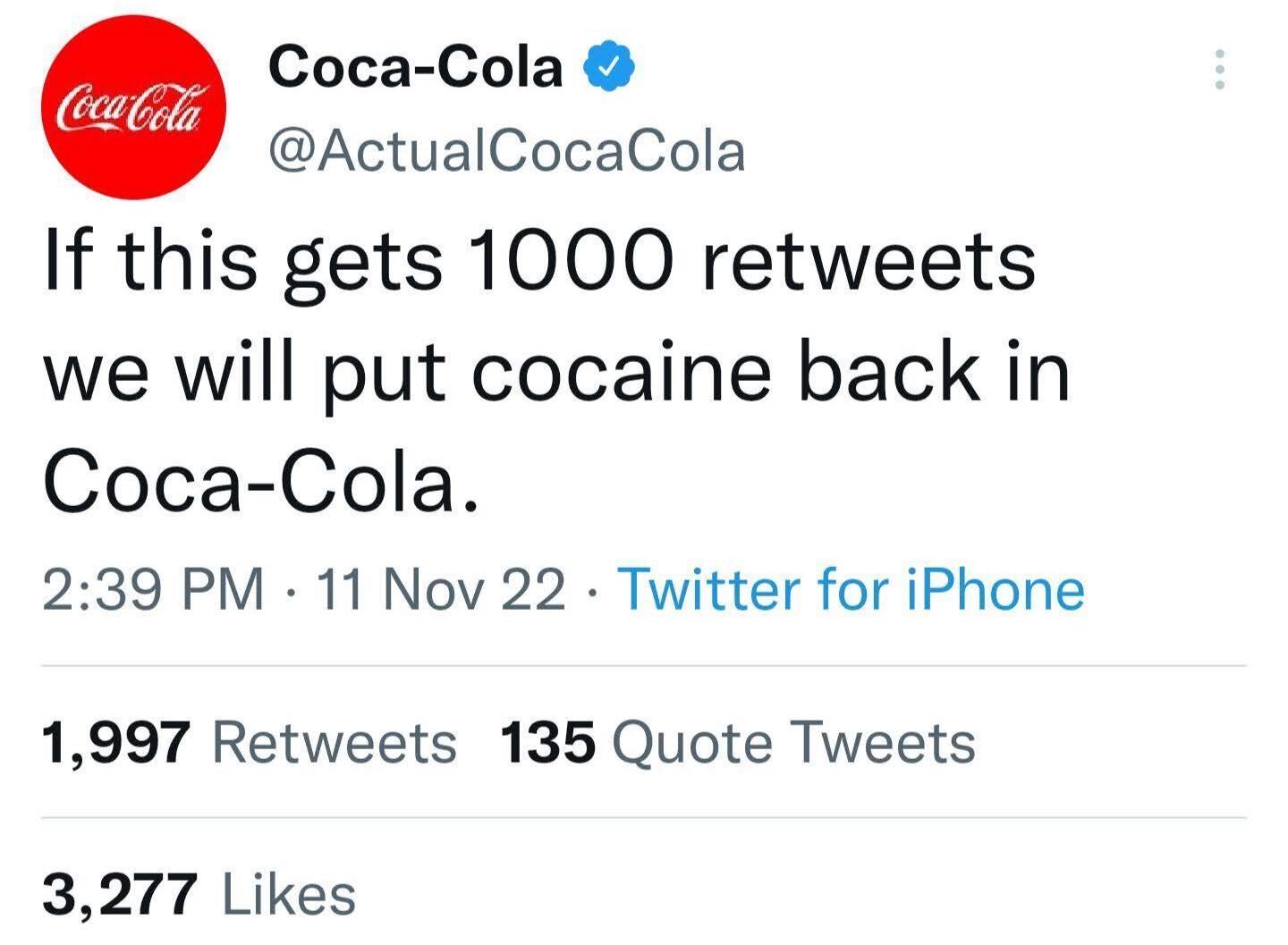This screenshot has width=1288, height=945.
Task: Click "1000" in the tweet text
Action: tap(570, 262)
